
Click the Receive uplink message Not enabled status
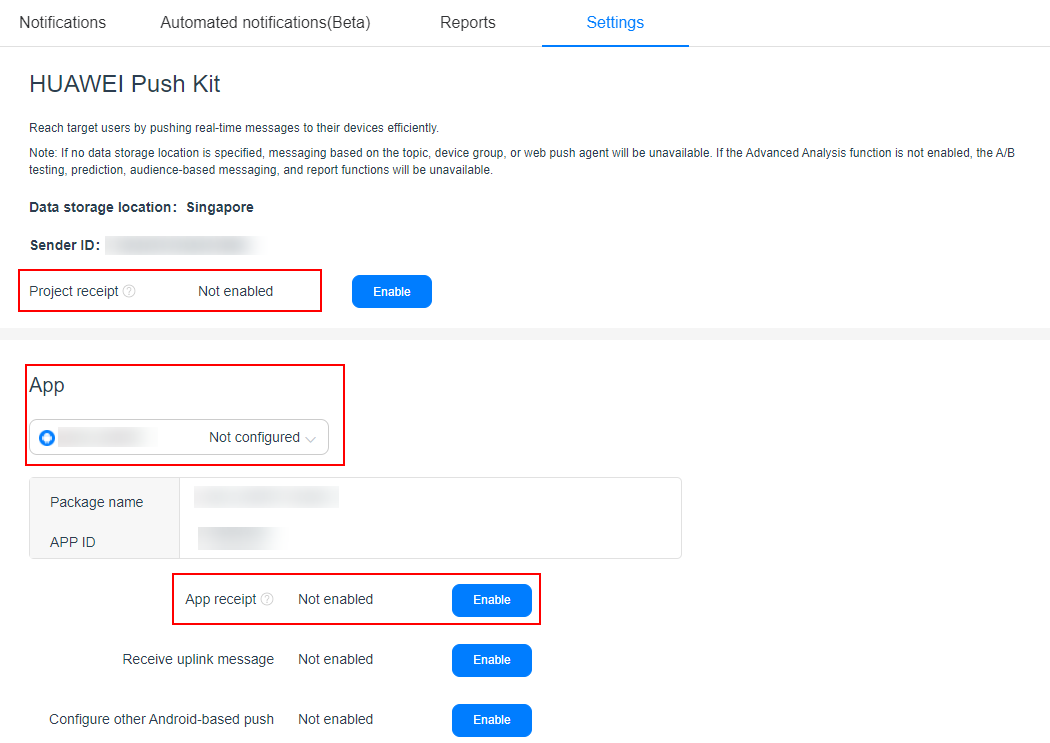click(335, 659)
